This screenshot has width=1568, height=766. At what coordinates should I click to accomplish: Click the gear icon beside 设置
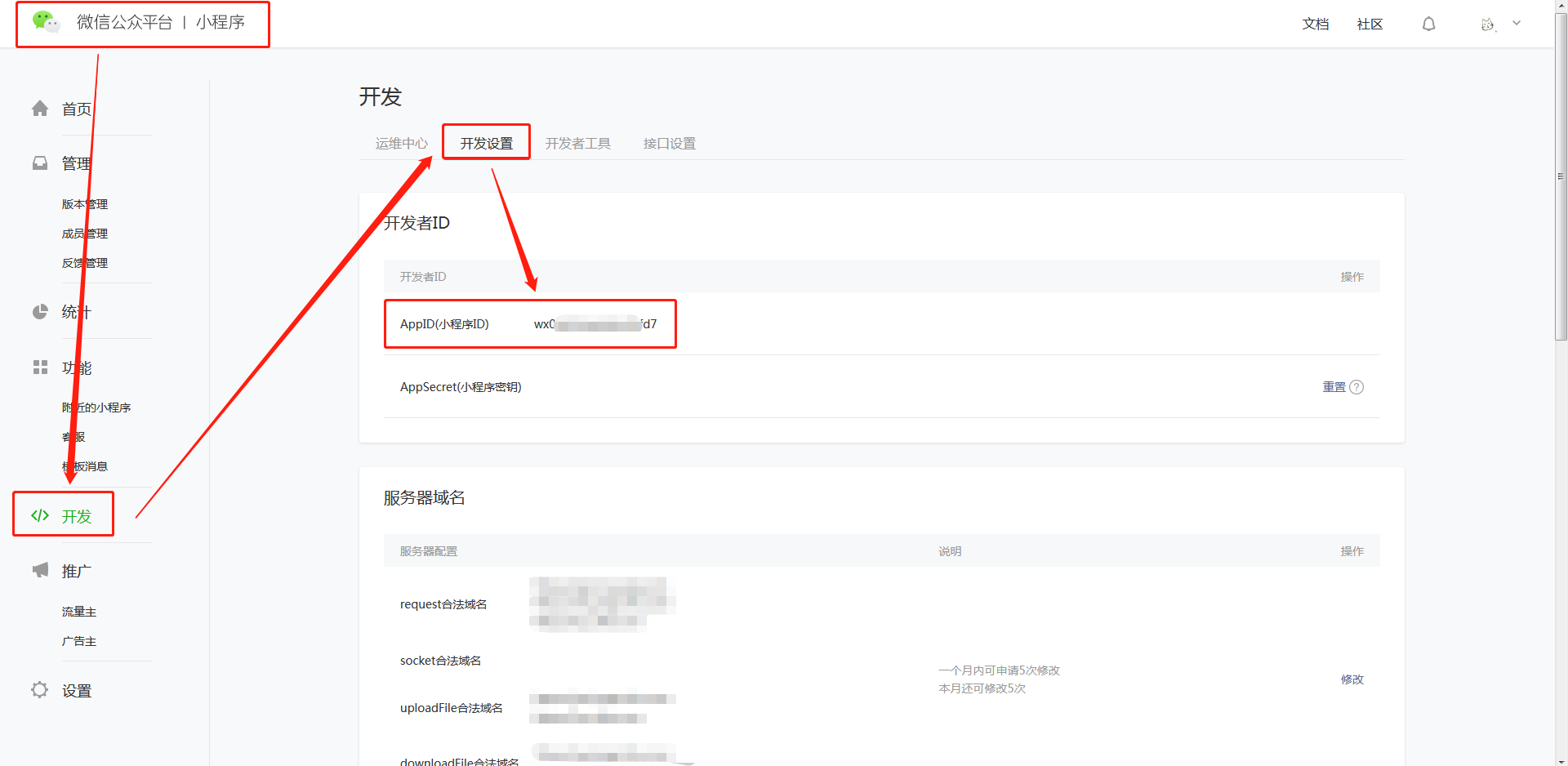(x=40, y=690)
